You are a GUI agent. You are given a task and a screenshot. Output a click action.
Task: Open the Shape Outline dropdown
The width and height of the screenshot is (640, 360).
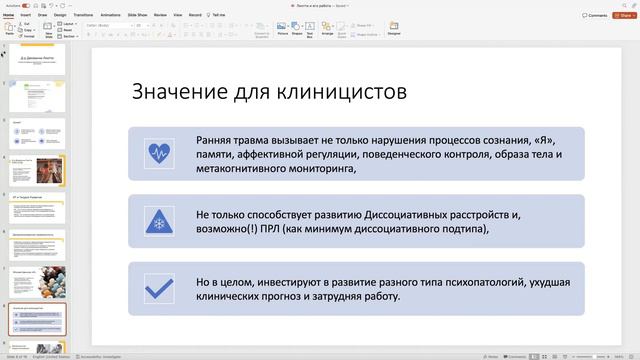(x=366, y=35)
